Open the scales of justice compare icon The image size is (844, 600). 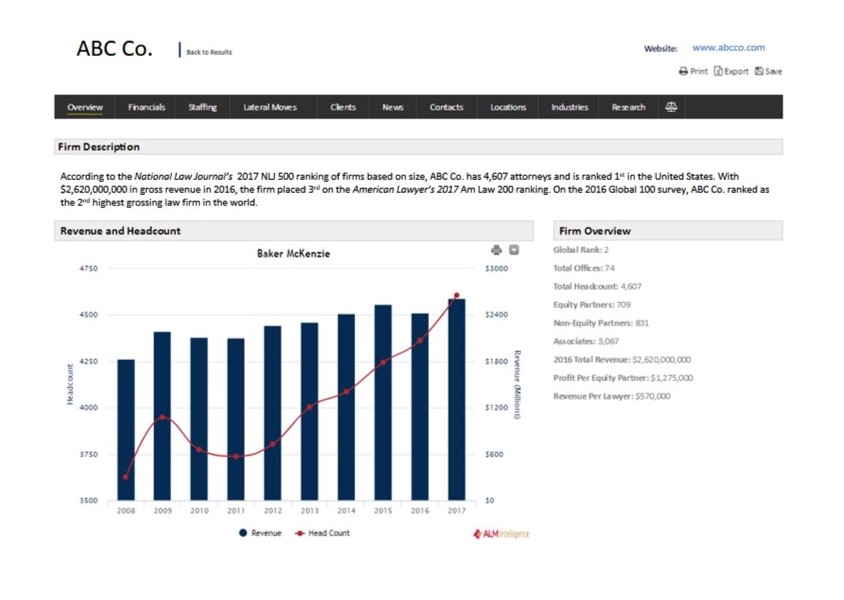(x=671, y=107)
